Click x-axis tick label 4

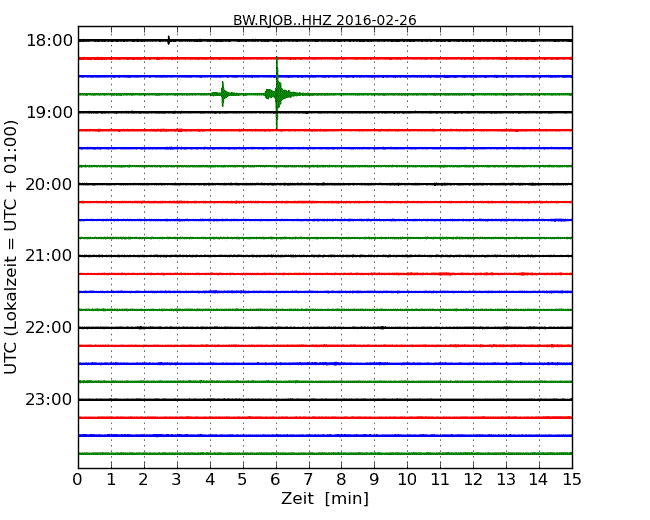pyautogui.click(x=210, y=480)
